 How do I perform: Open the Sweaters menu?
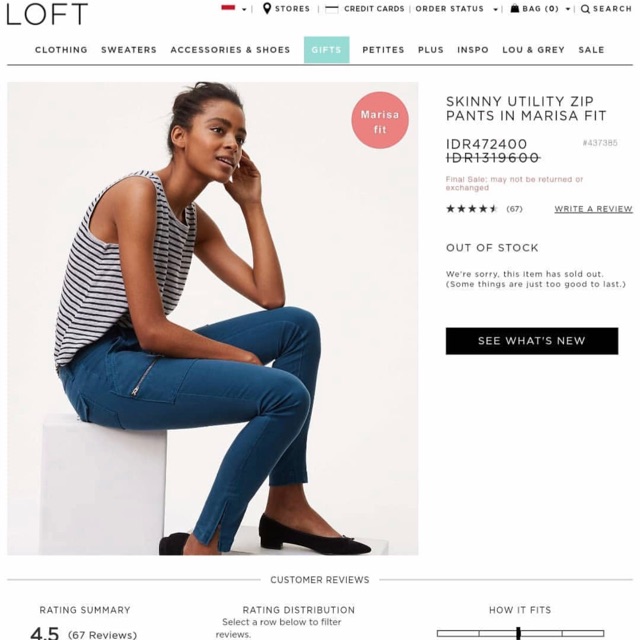(129, 50)
